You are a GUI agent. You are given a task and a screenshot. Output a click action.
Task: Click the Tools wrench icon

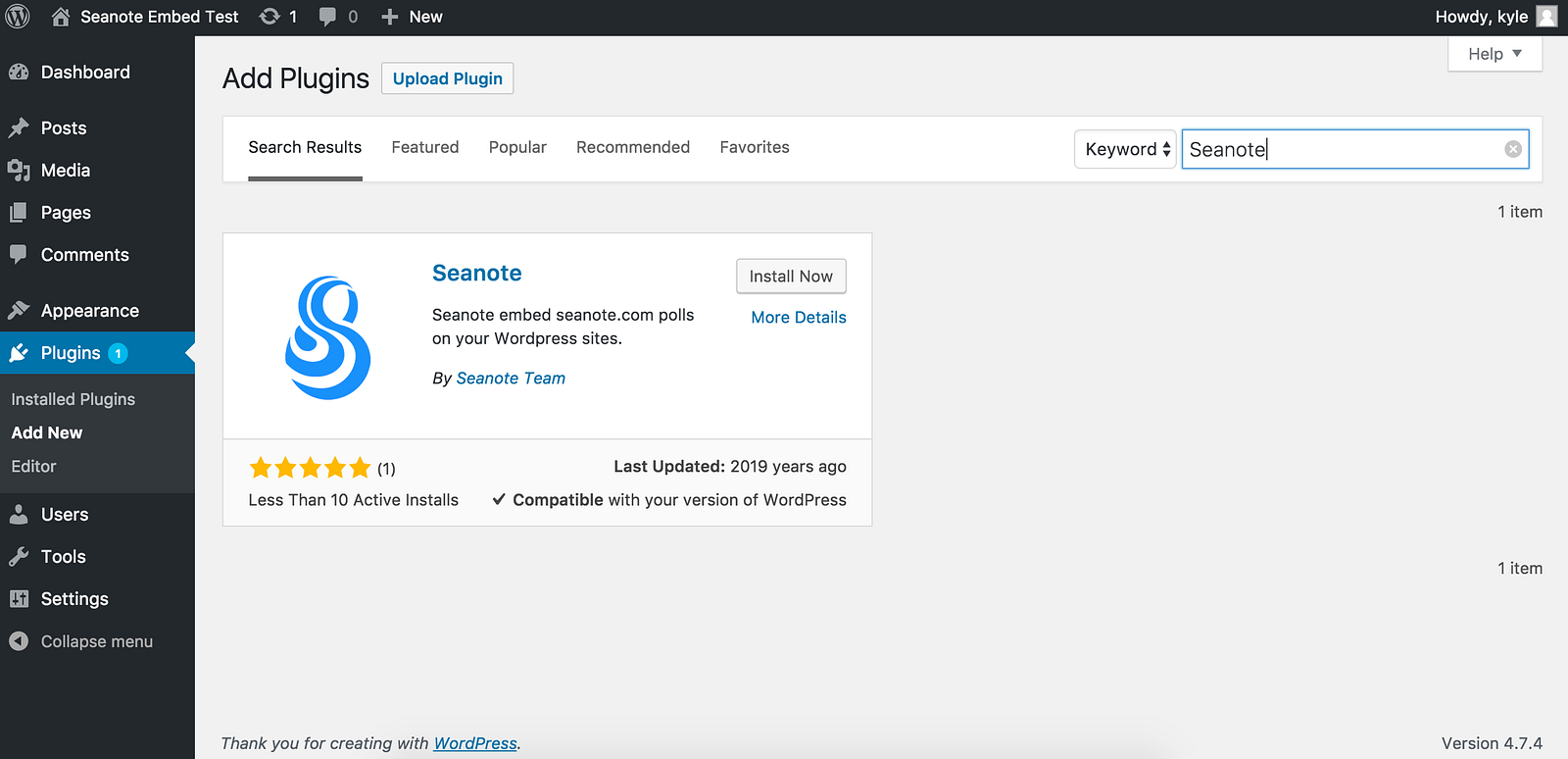coord(19,557)
